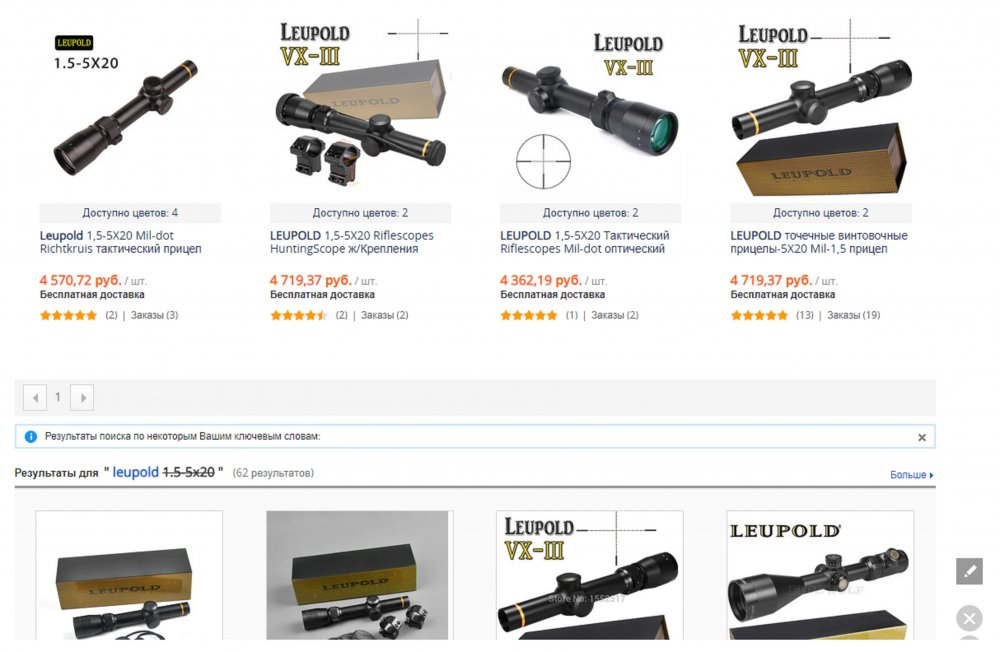Open bottom-row thumbnail with large LEUPOLD scope
Viewport: 1000px width, 652px height.
coord(820,575)
